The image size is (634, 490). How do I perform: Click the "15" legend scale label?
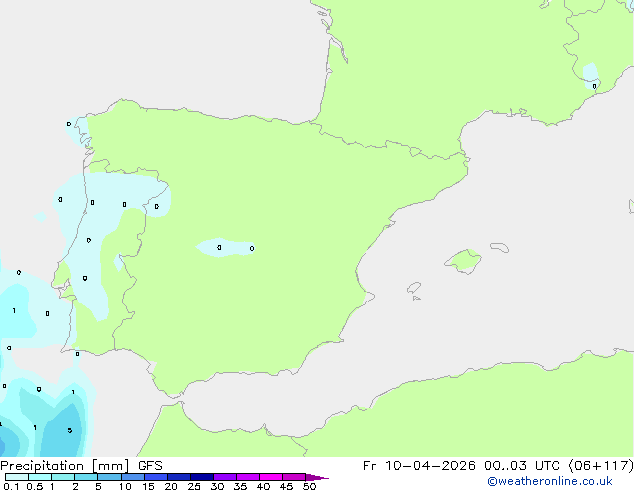click(148, 486)
